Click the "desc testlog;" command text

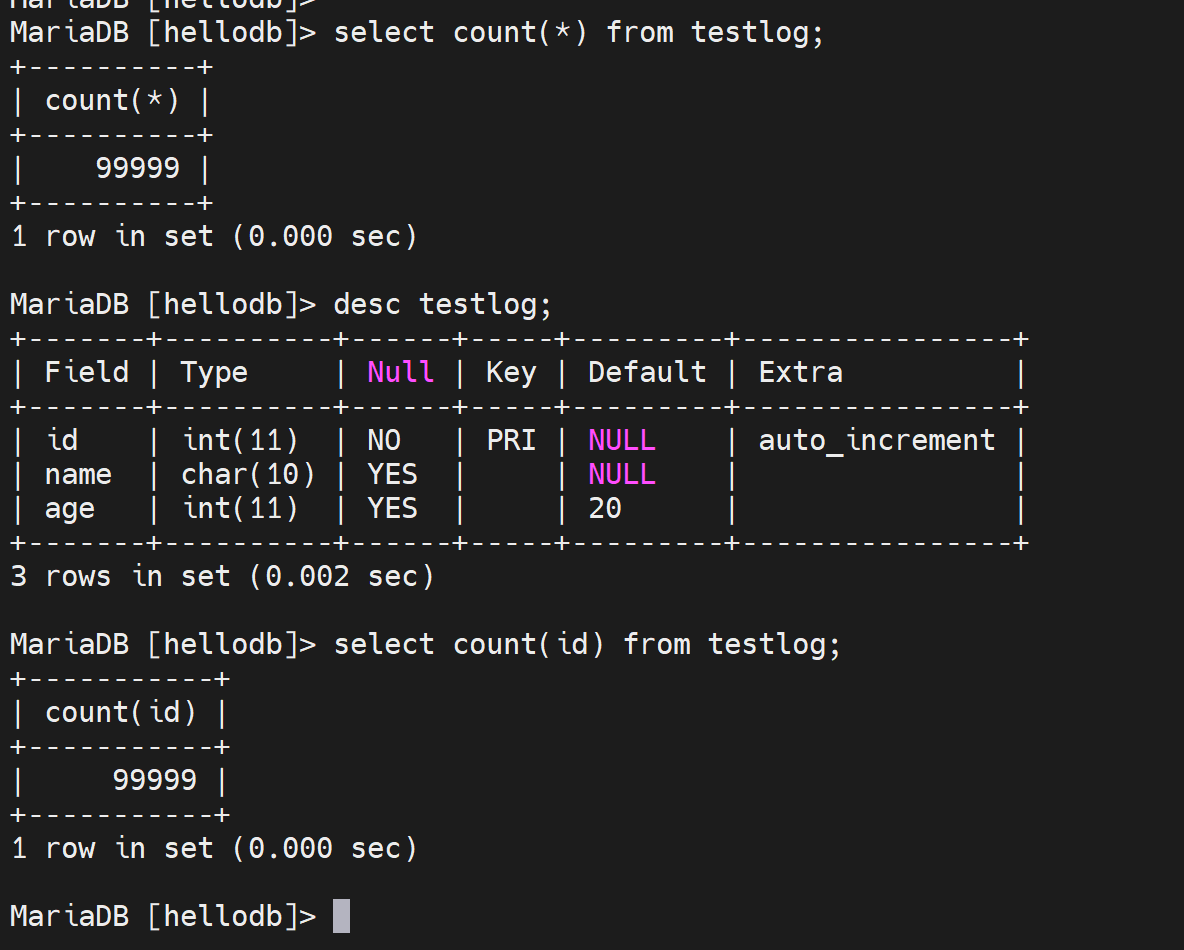click(442, 303)
